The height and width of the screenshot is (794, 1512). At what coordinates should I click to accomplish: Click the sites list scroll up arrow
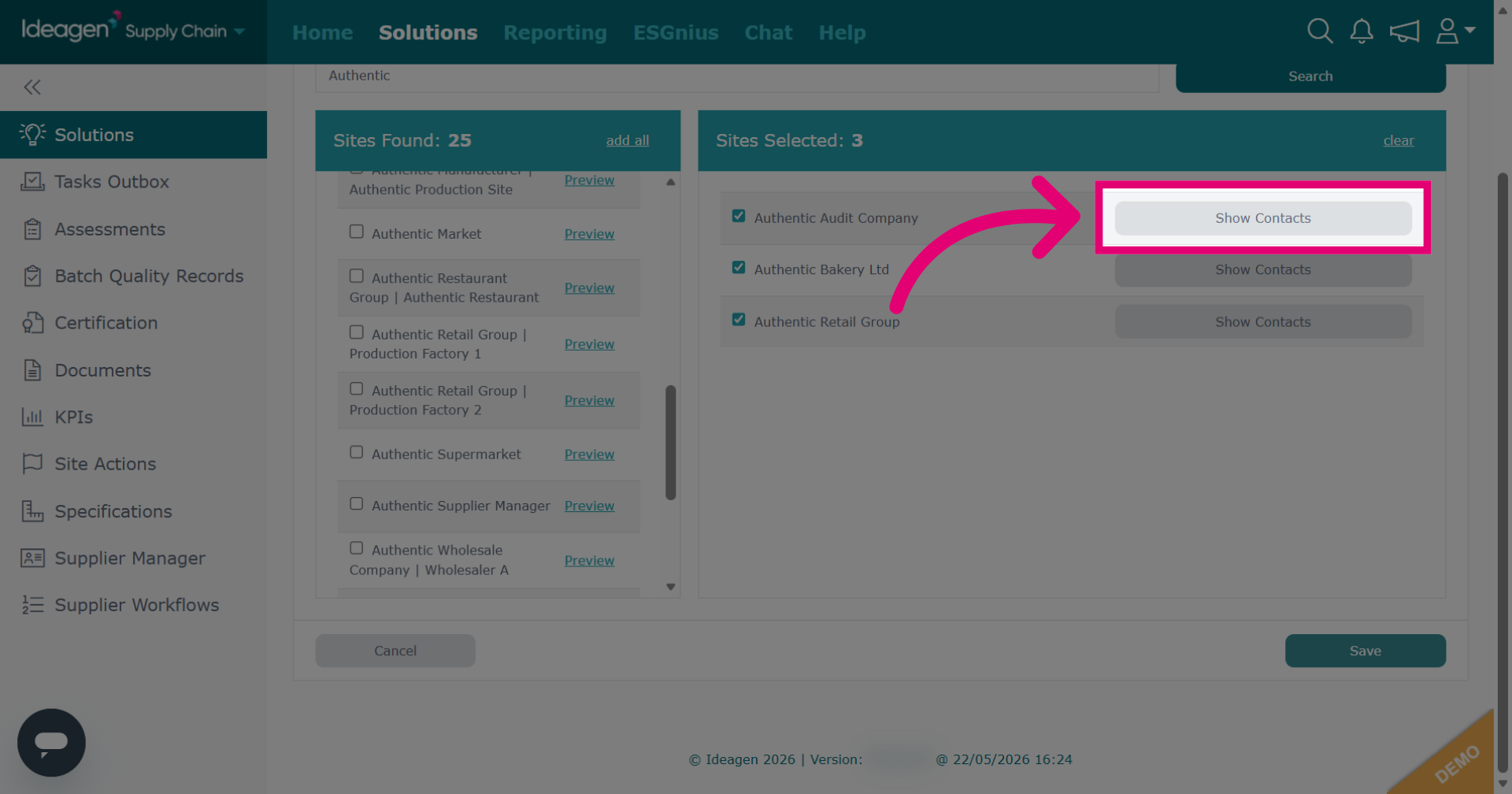pos(671,182)
